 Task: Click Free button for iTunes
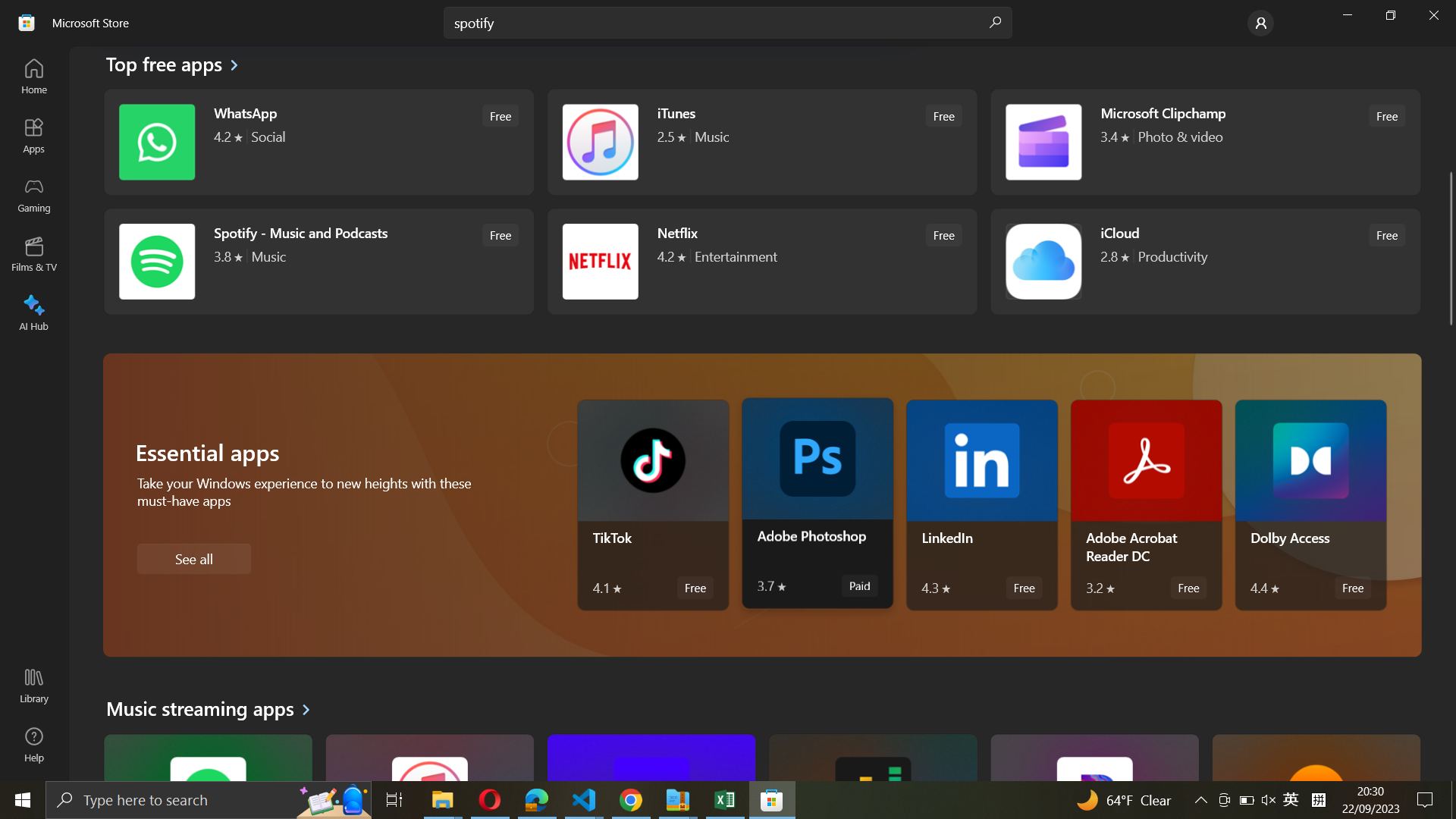tap(943, 116)
